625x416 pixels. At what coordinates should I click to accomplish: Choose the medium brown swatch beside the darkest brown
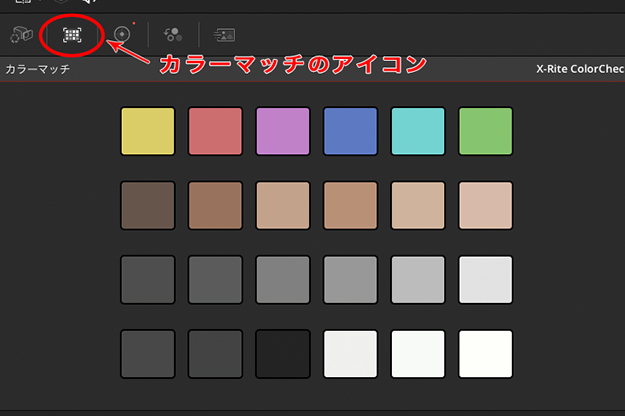215,205
